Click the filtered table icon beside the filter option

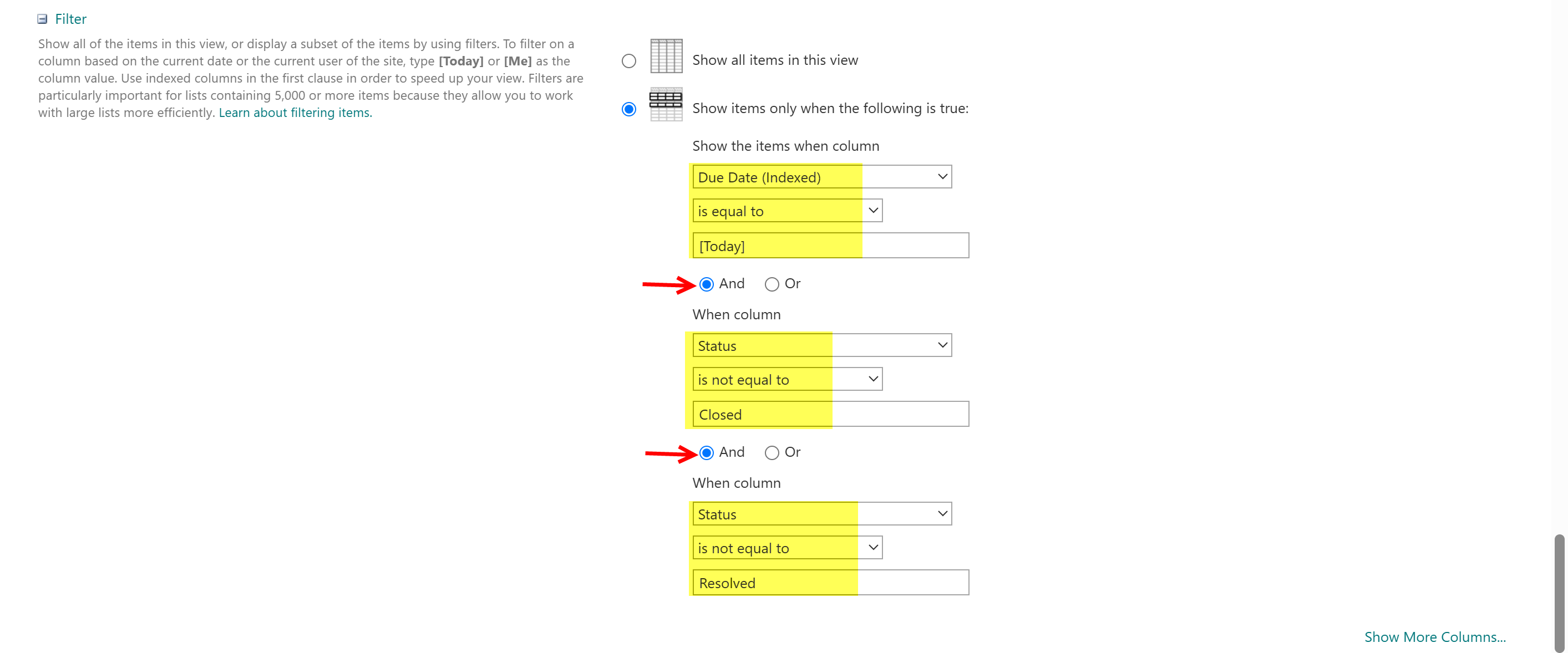point(666,105)
